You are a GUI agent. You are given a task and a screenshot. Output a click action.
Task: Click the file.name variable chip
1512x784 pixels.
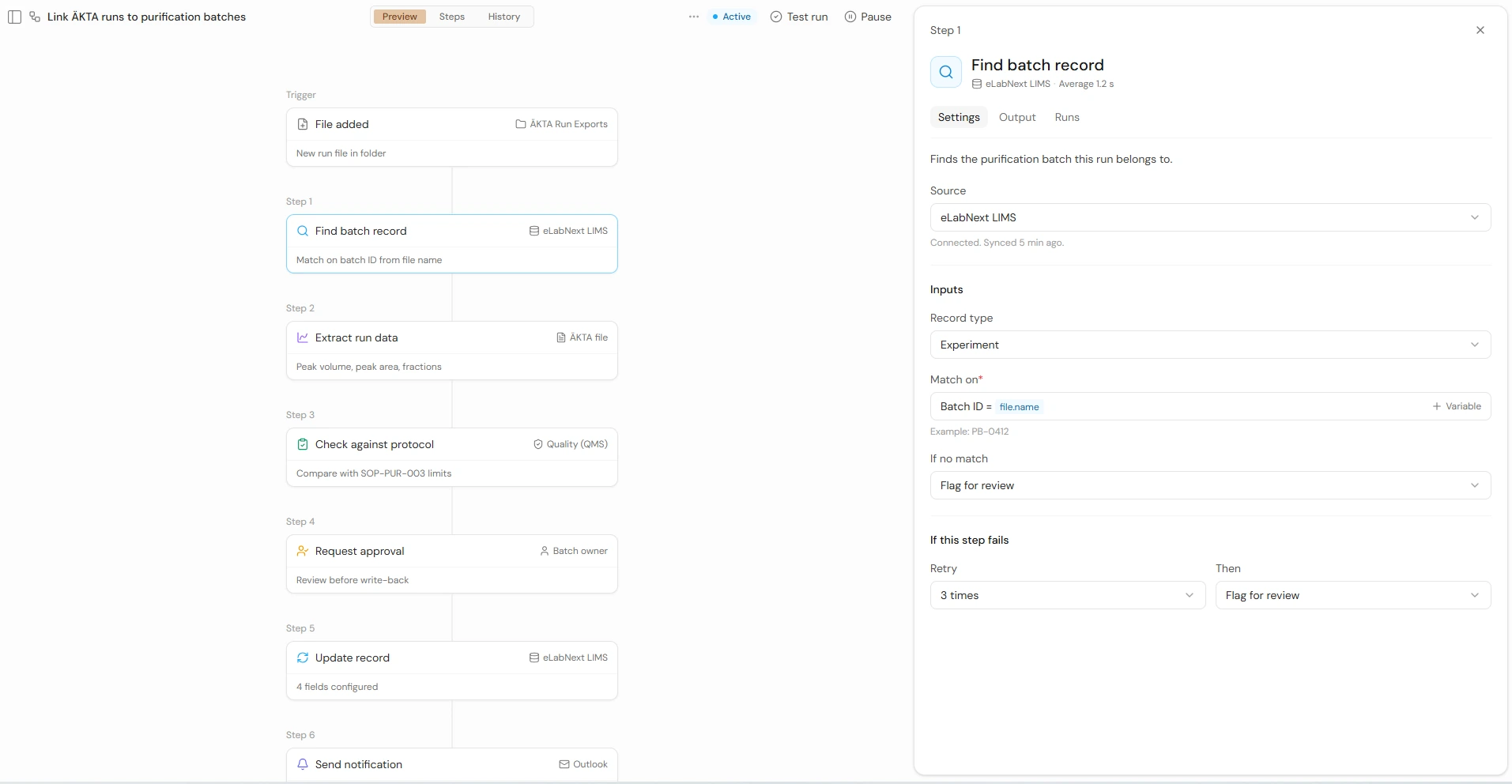coord(1019,407)
